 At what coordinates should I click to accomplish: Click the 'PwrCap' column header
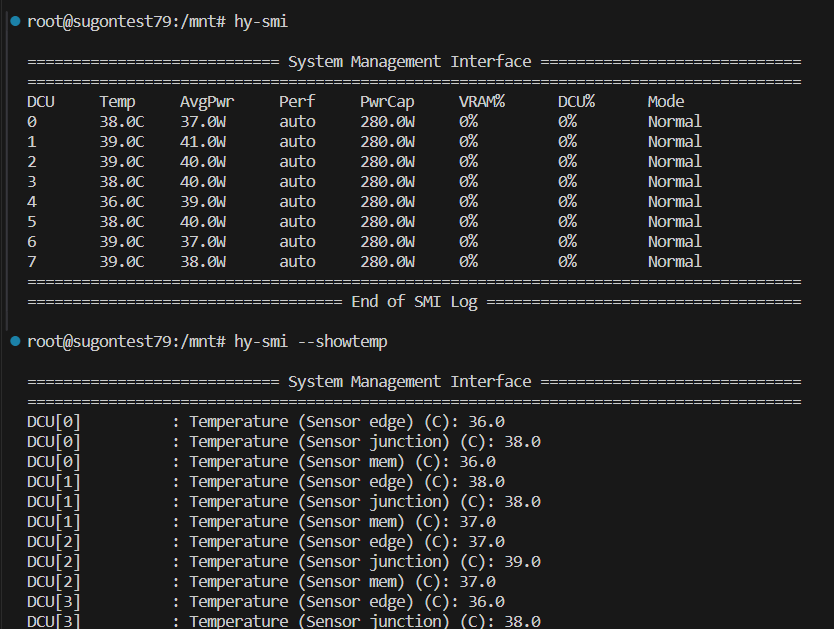[387, 101]
